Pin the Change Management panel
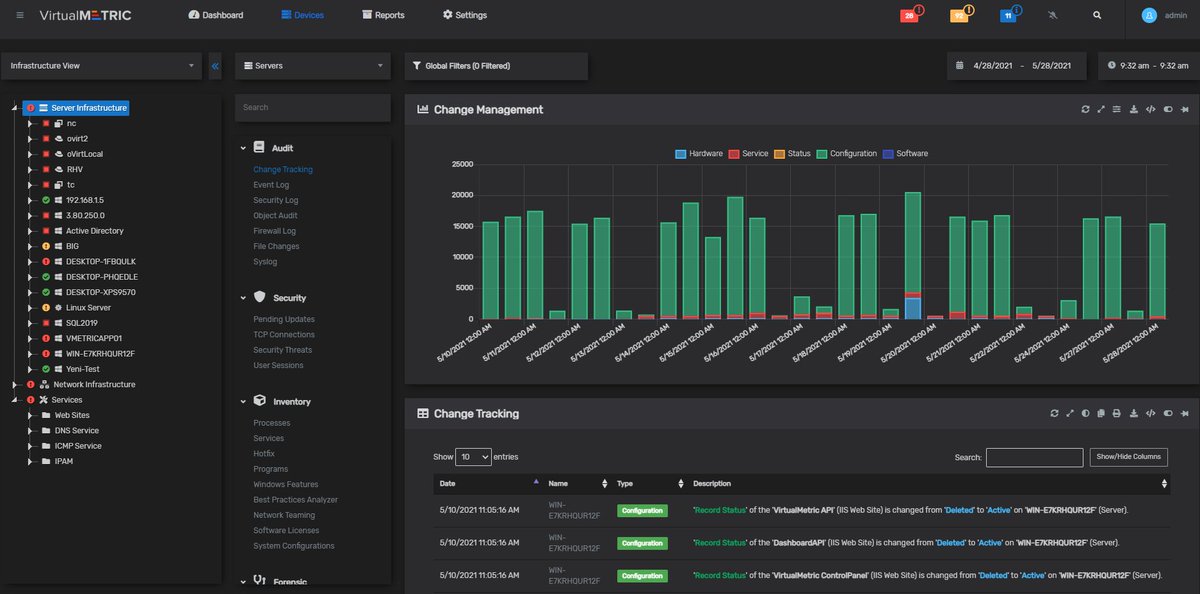 (x=1184, y=109)
